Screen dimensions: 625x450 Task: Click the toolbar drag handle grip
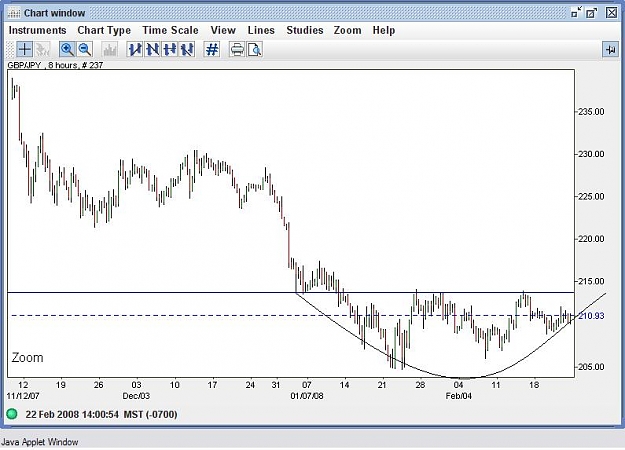11,49
